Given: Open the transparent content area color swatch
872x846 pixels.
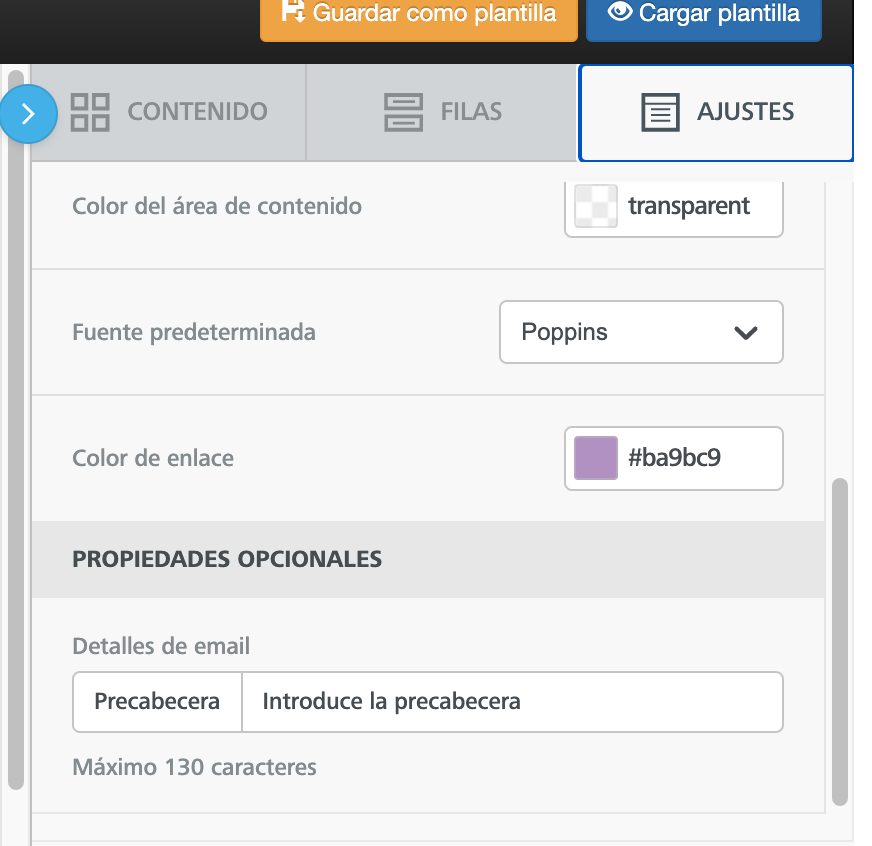Looking at the screenshot, I should click(596, 207).
